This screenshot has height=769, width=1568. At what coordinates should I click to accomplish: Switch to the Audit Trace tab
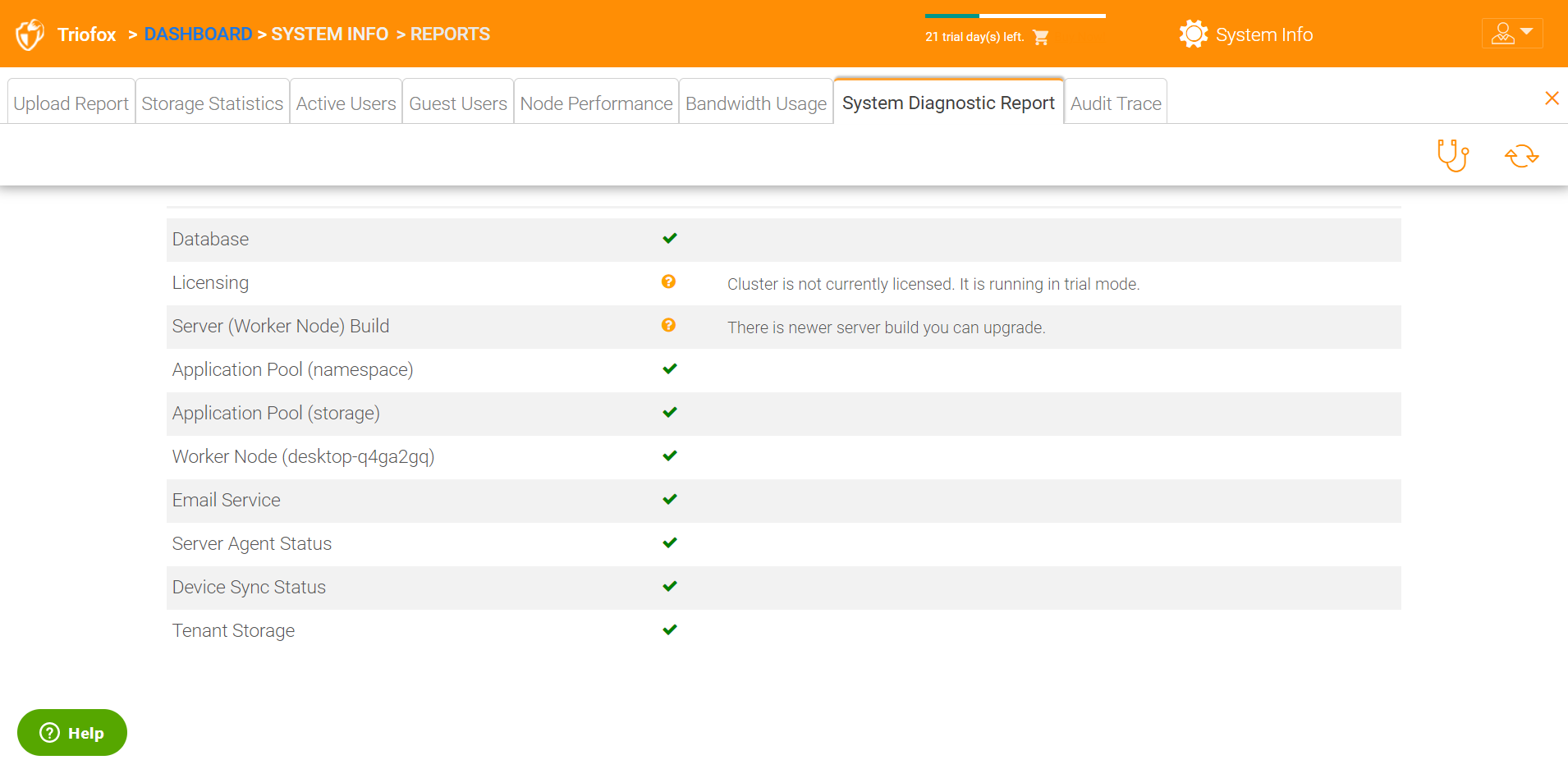[x=1116, y=102]
